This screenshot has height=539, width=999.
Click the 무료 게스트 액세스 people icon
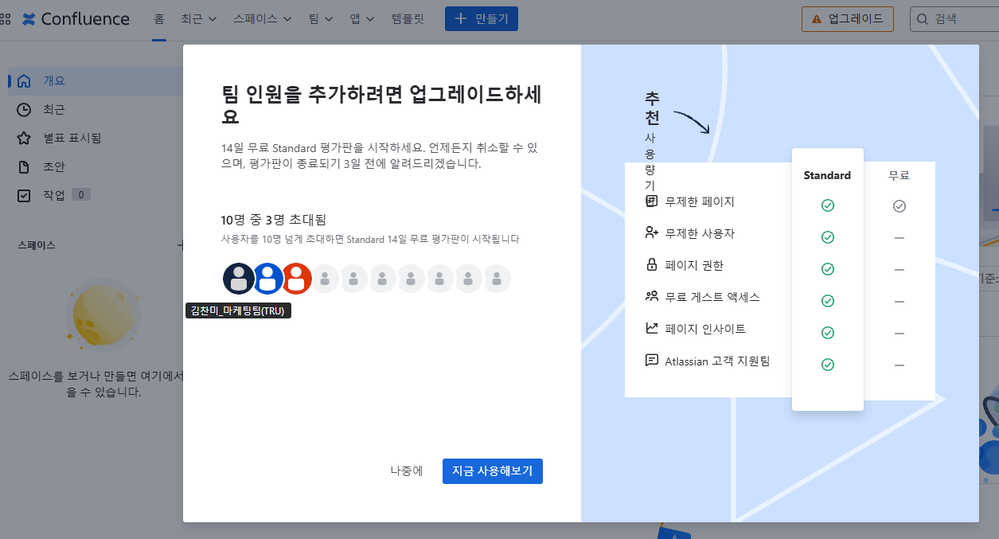tap(651, 296)
